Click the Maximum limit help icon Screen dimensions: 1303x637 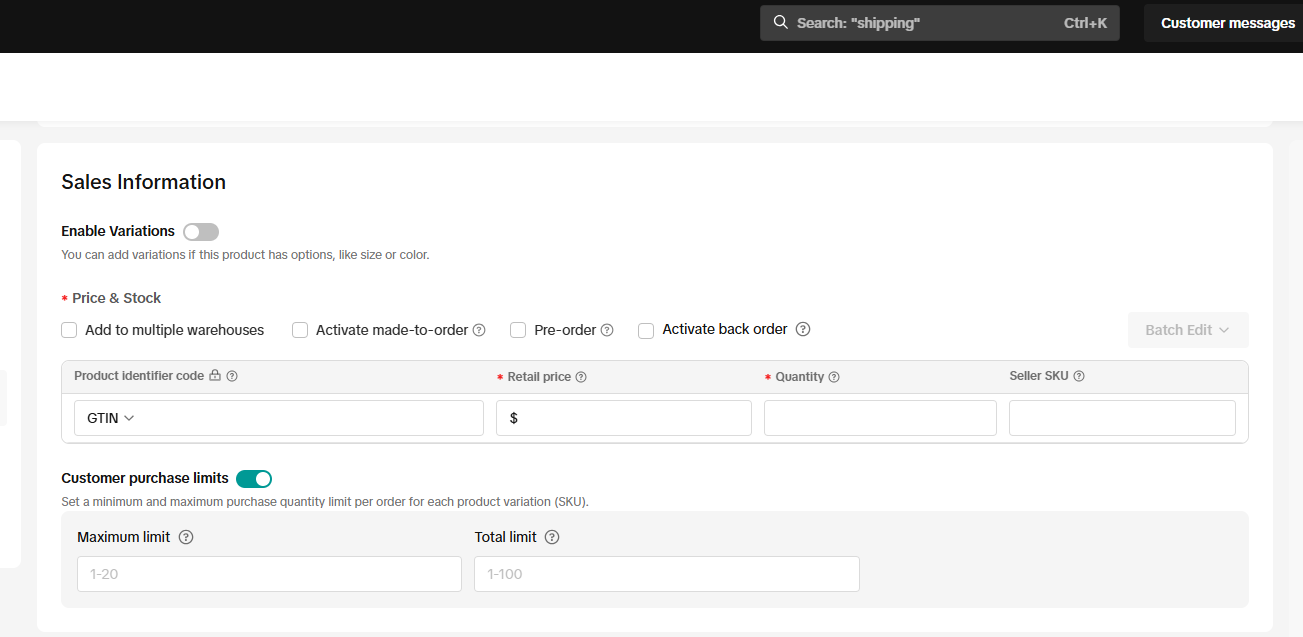185,537
